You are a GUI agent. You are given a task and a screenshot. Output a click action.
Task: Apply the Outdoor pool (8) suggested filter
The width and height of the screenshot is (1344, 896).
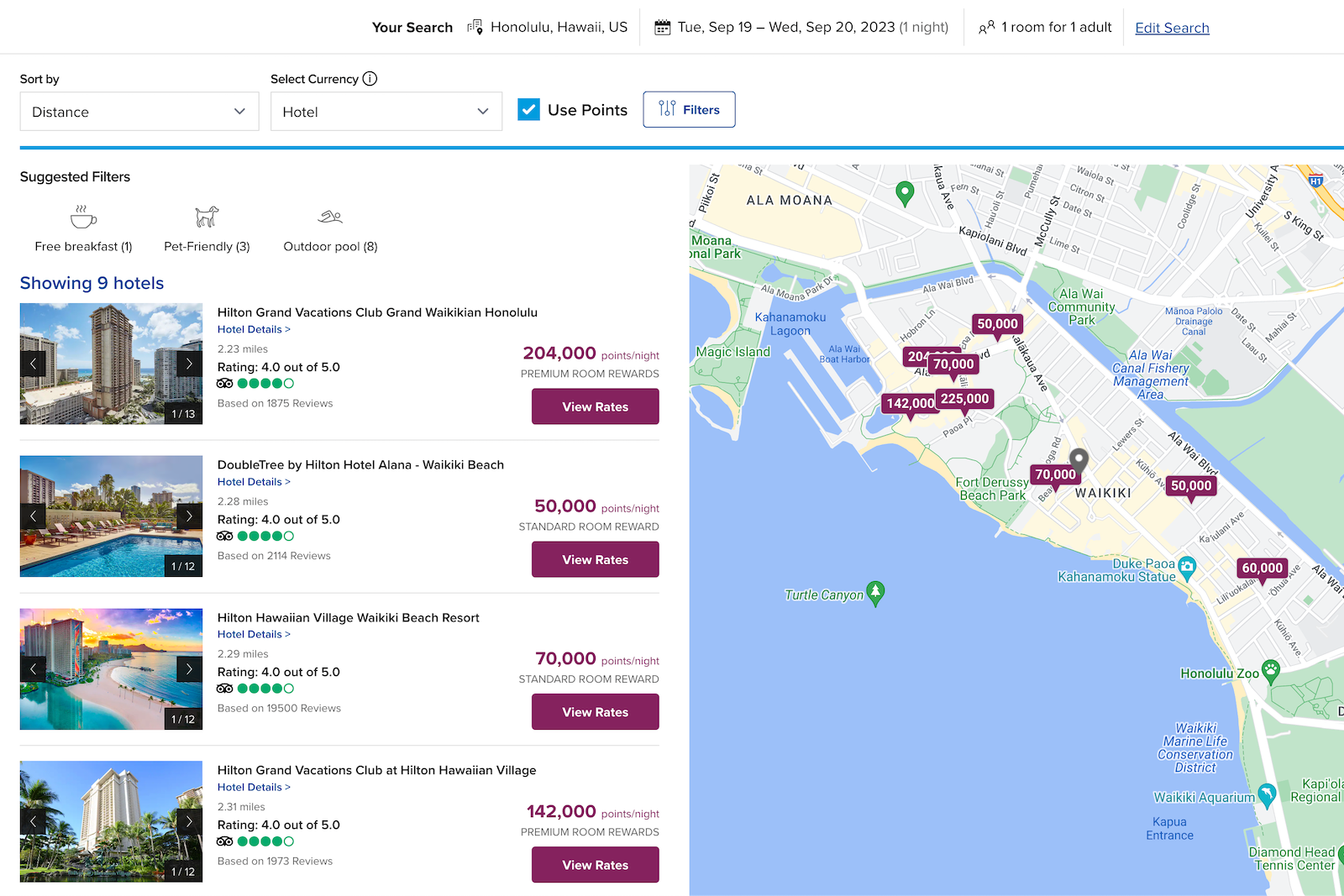[x=330, y=228]
